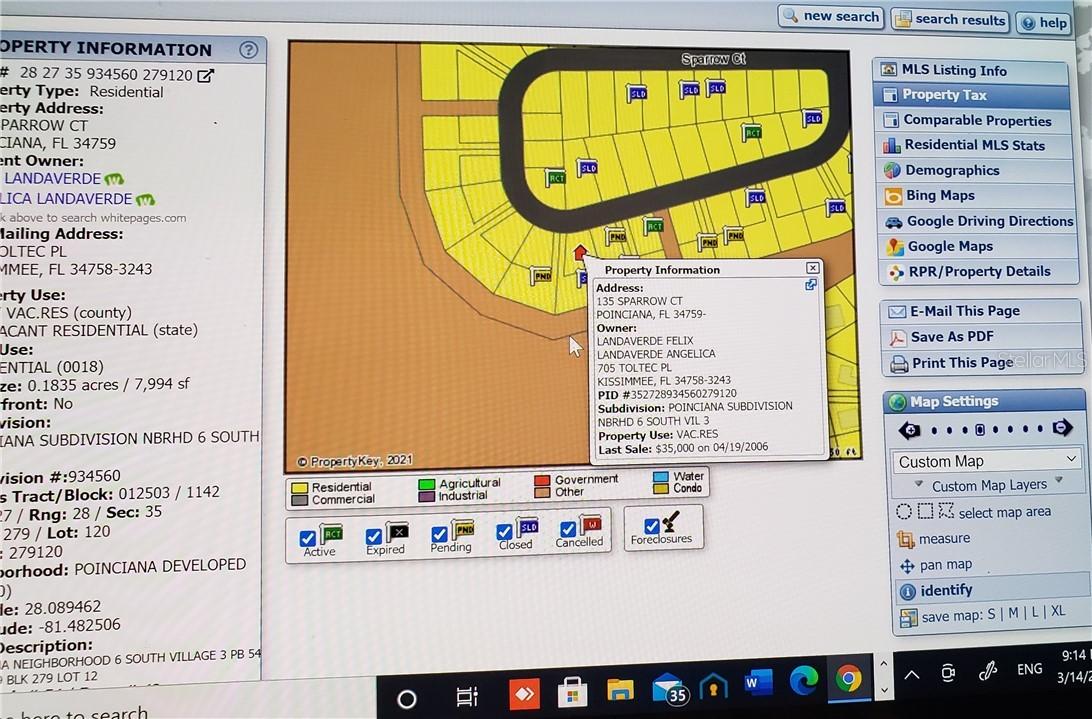Click the whitepages icon next to Angelica Landaverde
This screenshot has width=1092, height=719.
(x=145, y=200)
